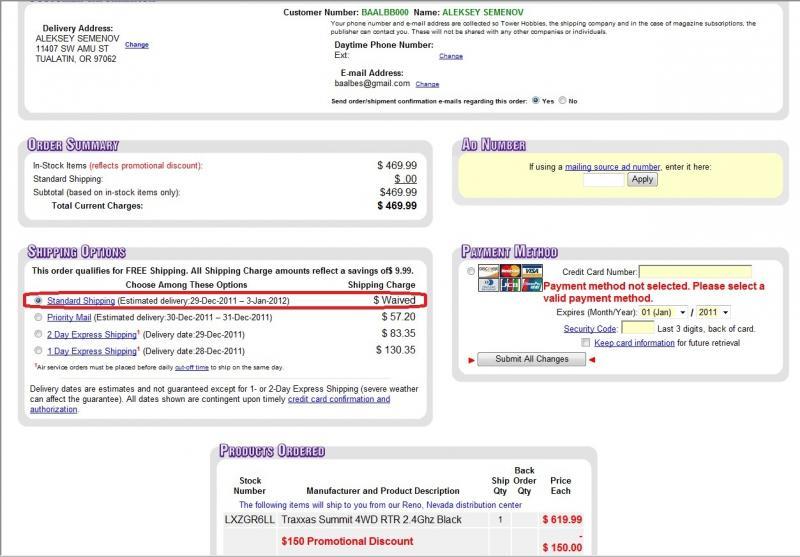Image resolution: width=800 pixels, height=557 pixels.
Task: Focus the Security Code input box
Action: pyautogui.click(x=637, y=328)
